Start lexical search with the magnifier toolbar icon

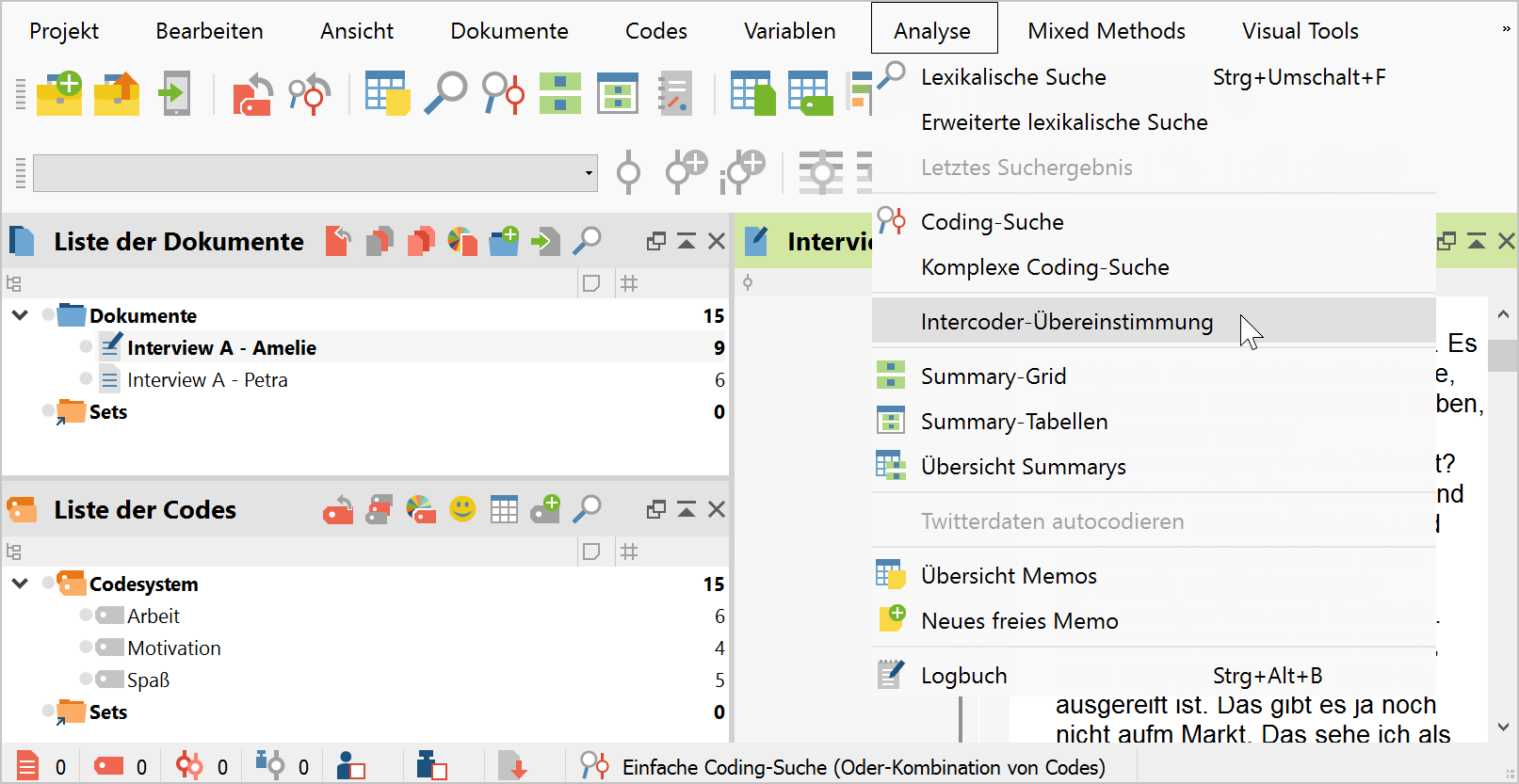tap(445, 94)
